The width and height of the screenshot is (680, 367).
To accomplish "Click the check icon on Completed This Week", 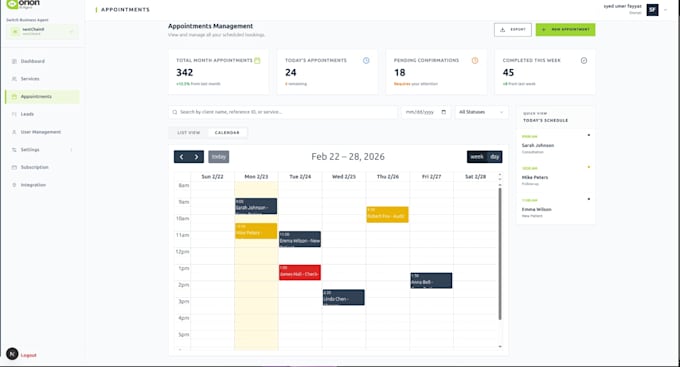I will (584, 61).
